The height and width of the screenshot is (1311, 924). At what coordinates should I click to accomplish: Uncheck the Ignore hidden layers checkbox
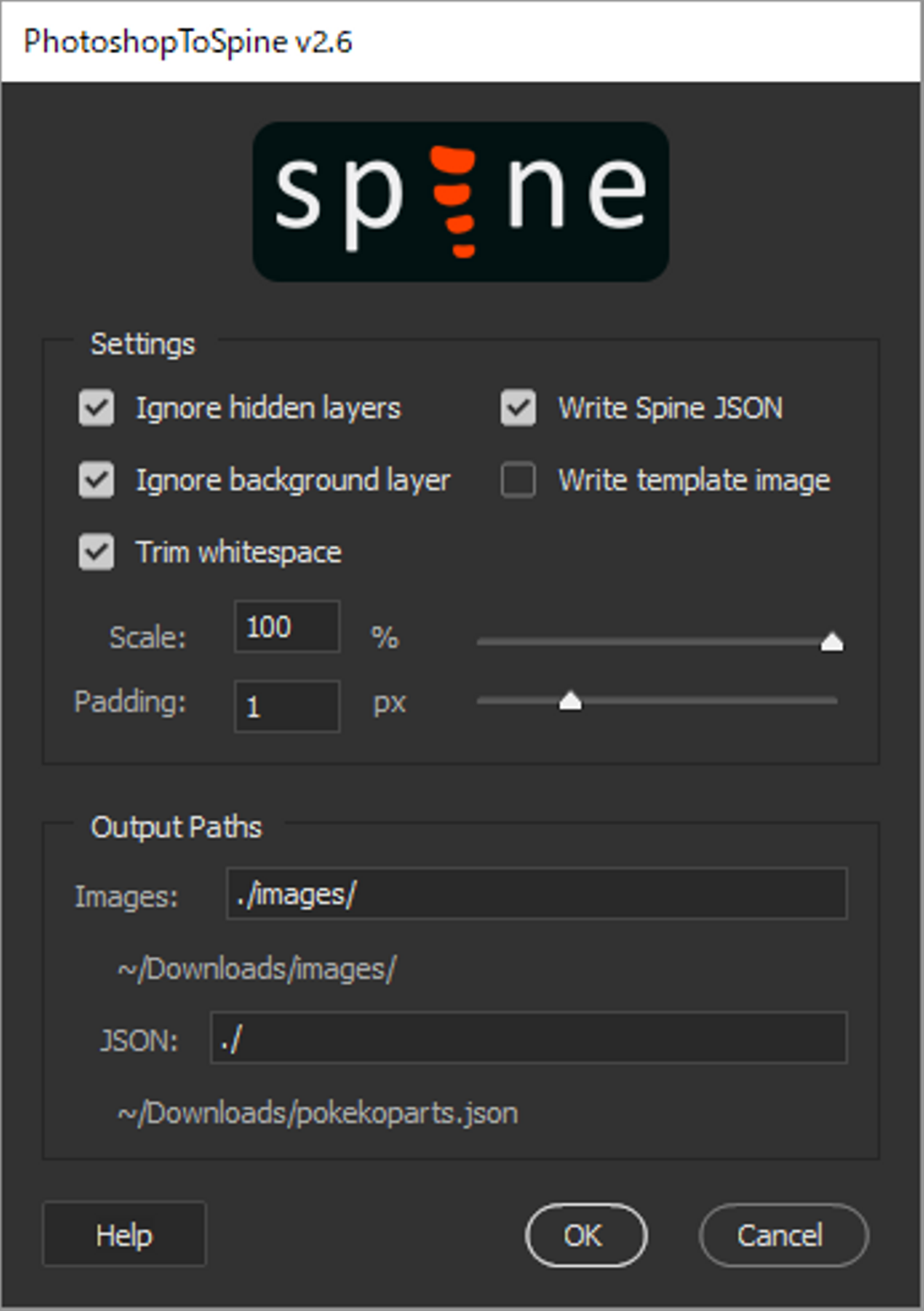96,407
